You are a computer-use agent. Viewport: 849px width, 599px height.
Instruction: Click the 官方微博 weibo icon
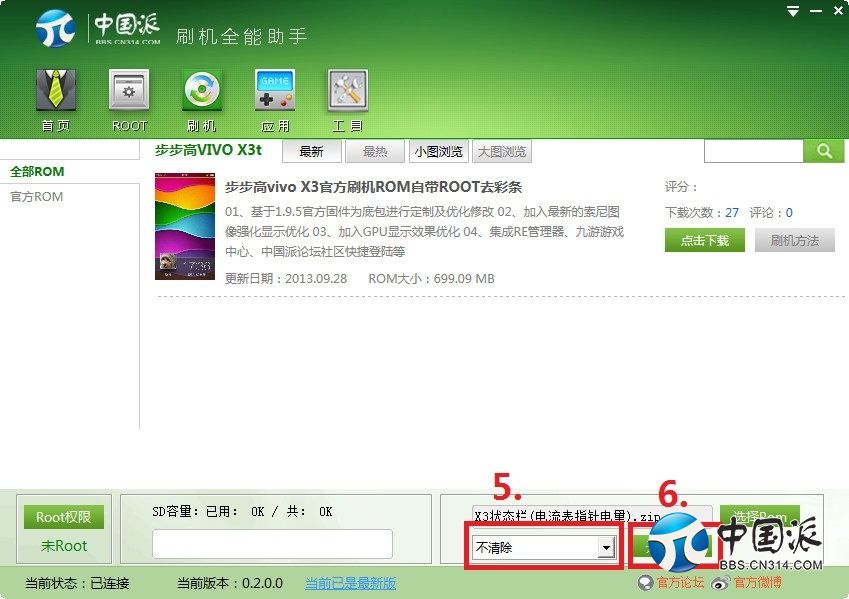pos(721,583)
